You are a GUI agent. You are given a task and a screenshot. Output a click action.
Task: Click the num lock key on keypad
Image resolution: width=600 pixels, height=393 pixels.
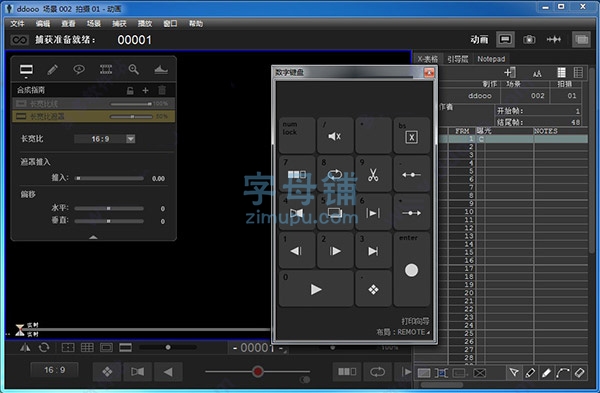(297, 135)
